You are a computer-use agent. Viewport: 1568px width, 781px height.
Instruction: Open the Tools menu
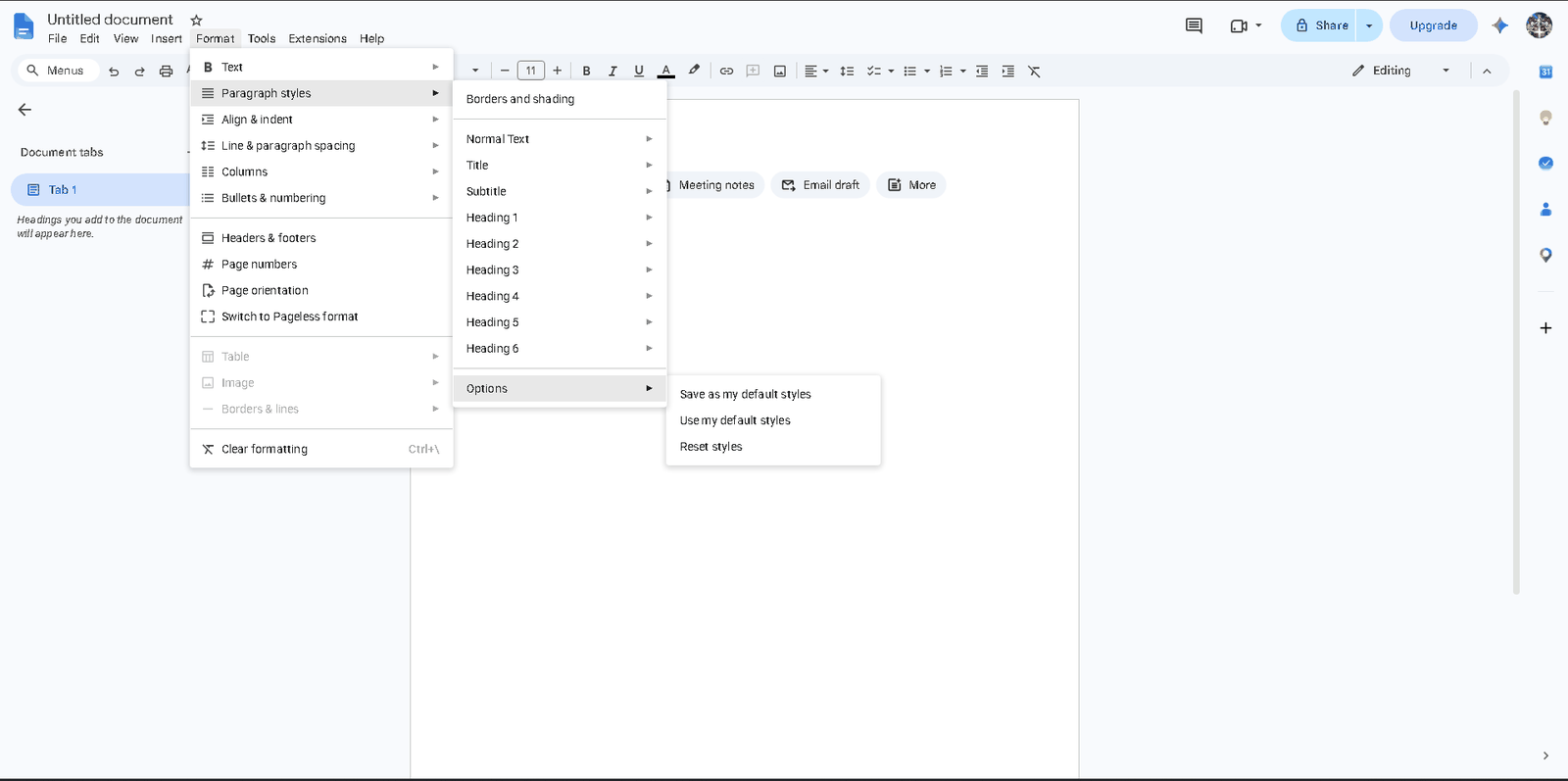[x=262, y=39]
